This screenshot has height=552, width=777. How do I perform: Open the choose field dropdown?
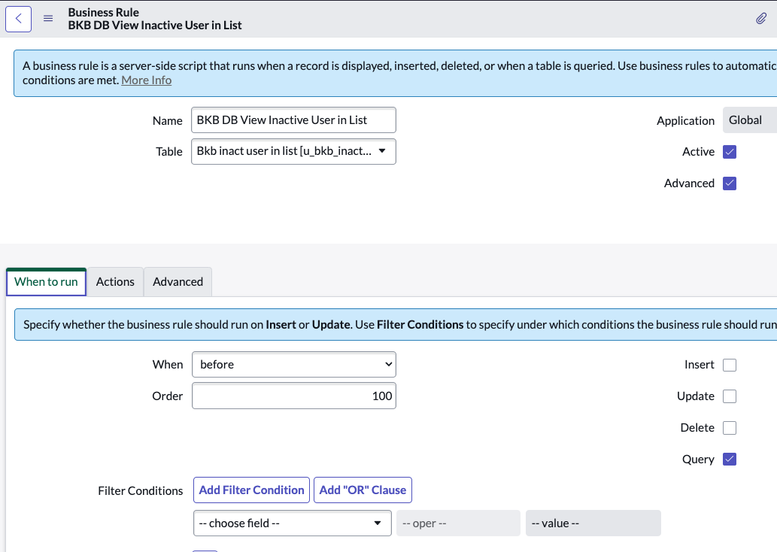[x=291, y=523]
